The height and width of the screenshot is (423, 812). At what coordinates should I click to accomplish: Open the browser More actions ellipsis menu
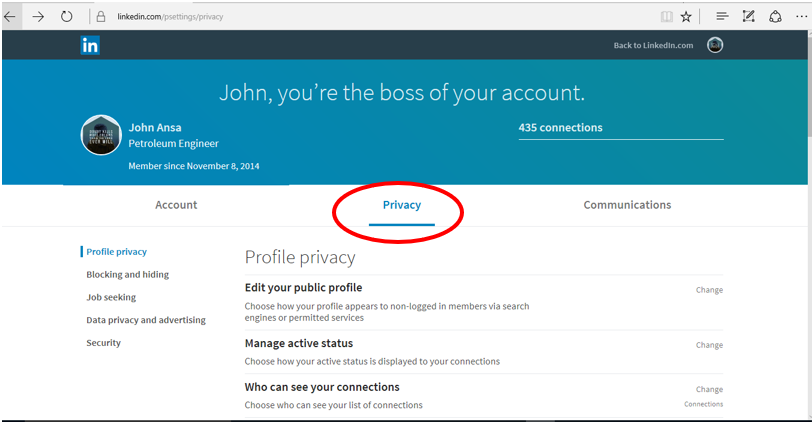click(x=801, y=17)
